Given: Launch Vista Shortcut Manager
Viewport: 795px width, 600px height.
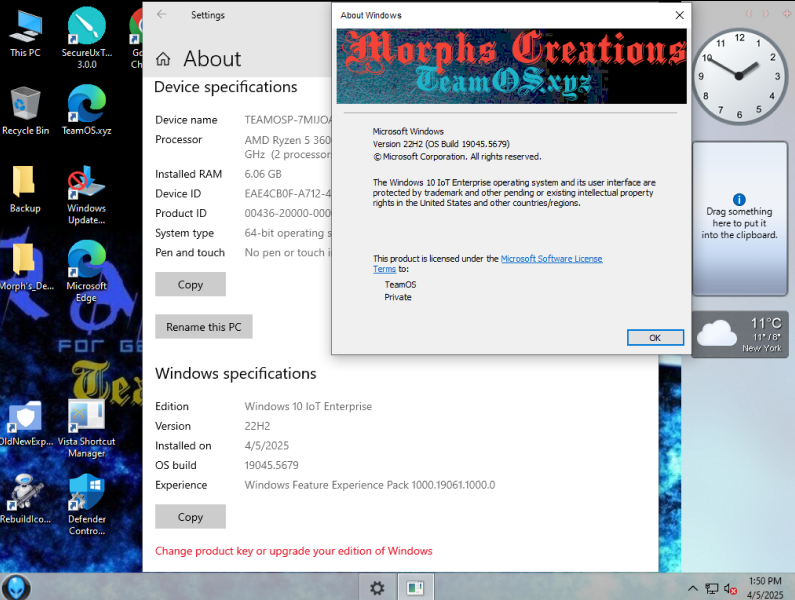Looking at the screenshot, I should pyautogui.click(x=87, y=428).
